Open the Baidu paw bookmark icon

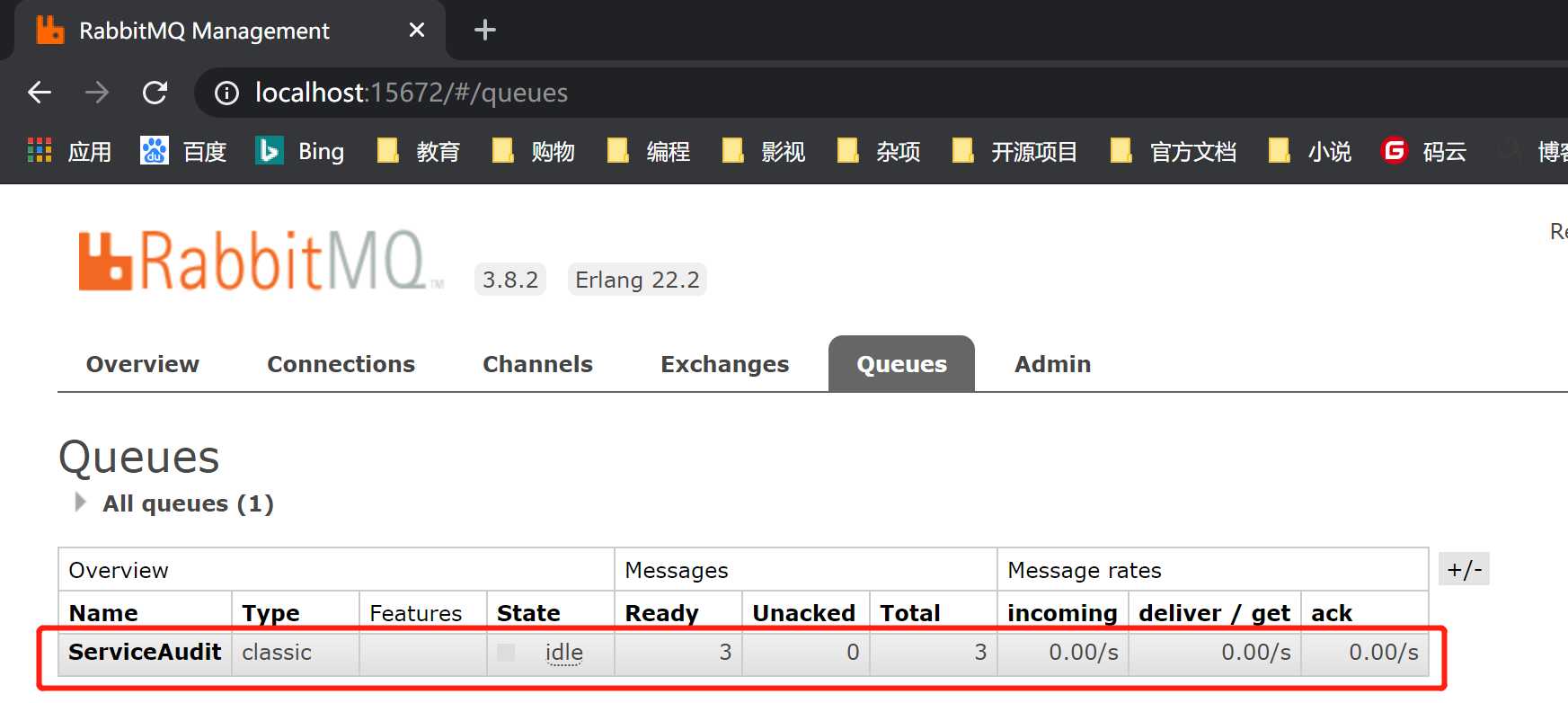[155, 150]
